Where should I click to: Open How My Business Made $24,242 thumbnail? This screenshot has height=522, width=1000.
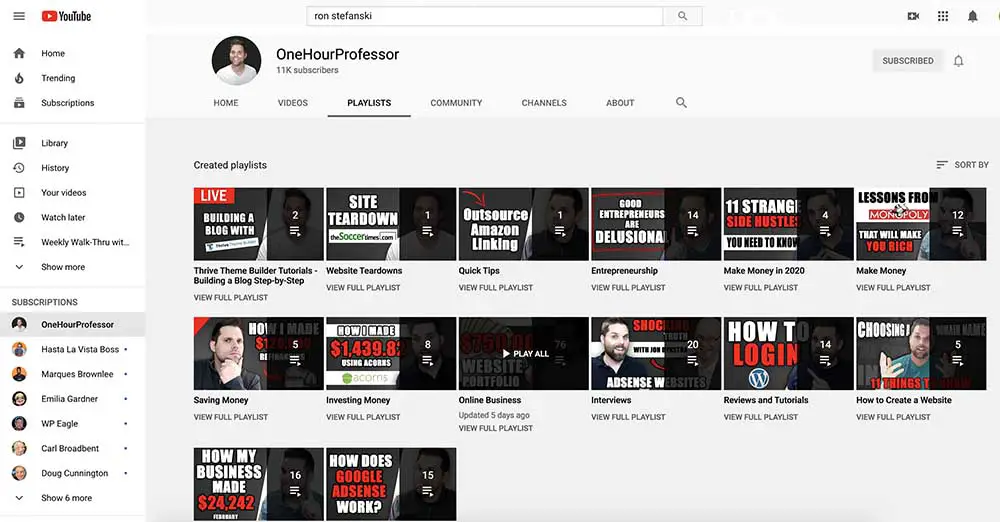(x=258, y=484)
